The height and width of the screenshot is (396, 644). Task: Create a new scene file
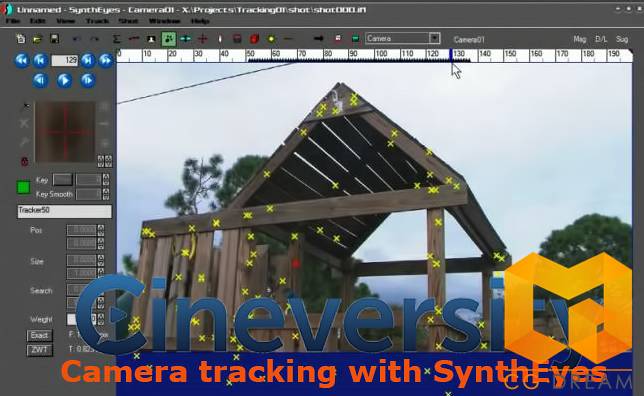click(21, 39)
